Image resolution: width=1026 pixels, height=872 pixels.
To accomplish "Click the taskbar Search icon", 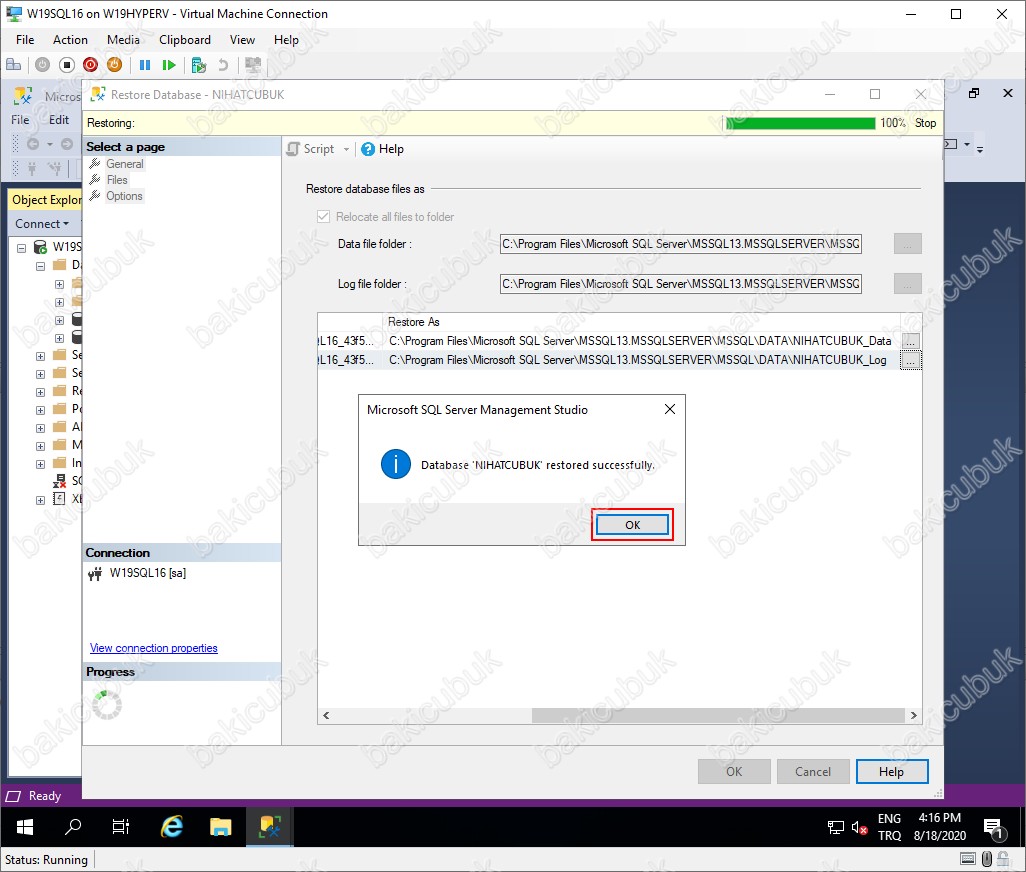I will point(73,827).
